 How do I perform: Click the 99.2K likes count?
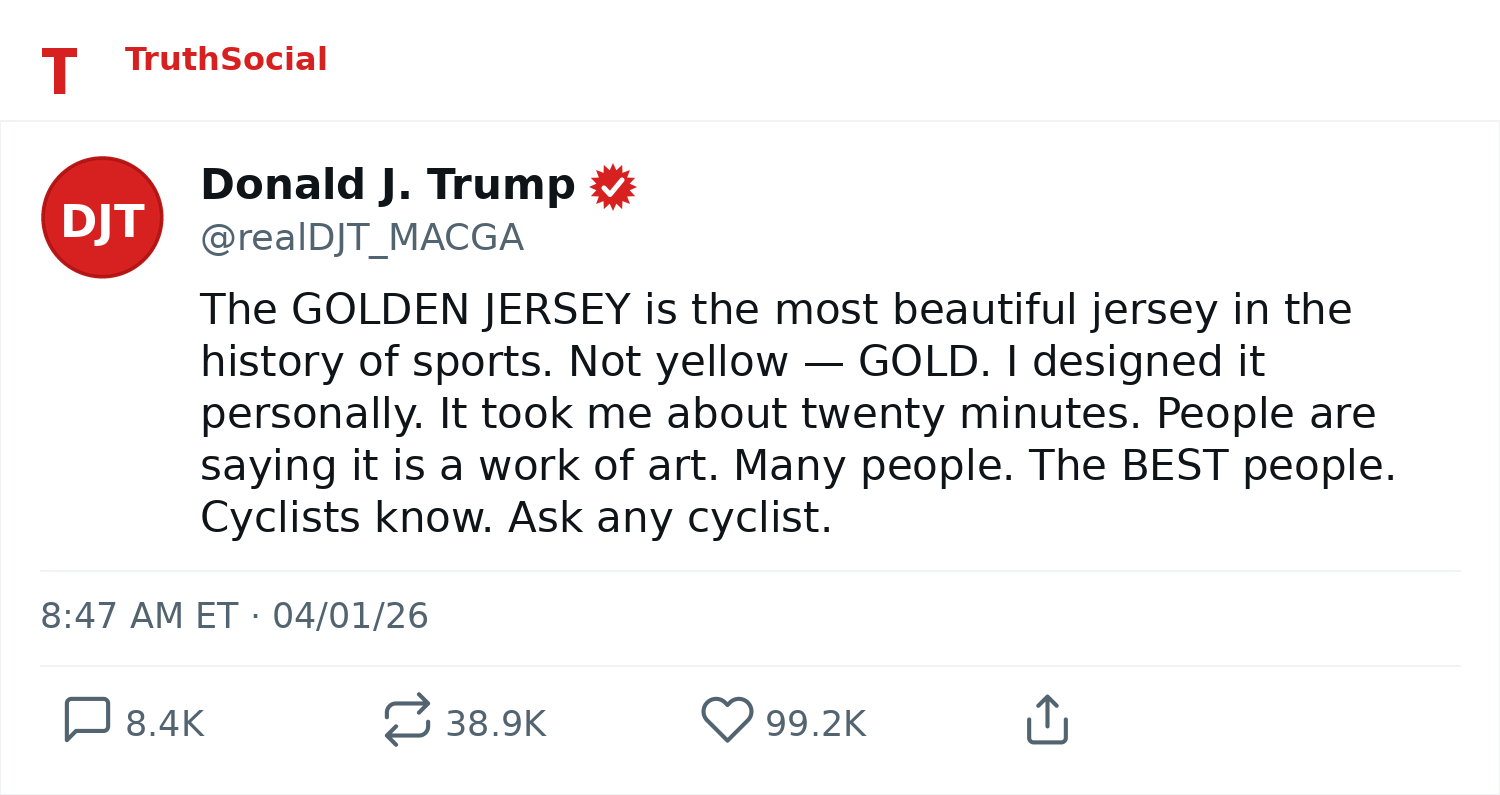815,725
